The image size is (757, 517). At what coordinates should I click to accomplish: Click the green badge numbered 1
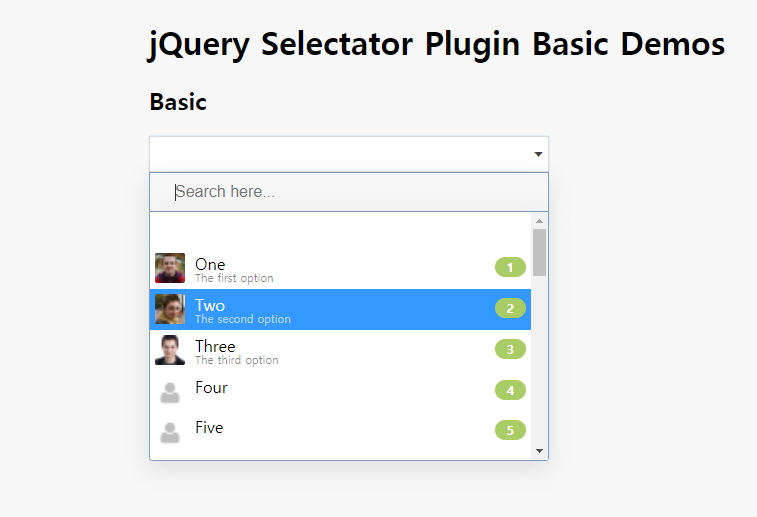pyautogui.click(x=510, y=267)
